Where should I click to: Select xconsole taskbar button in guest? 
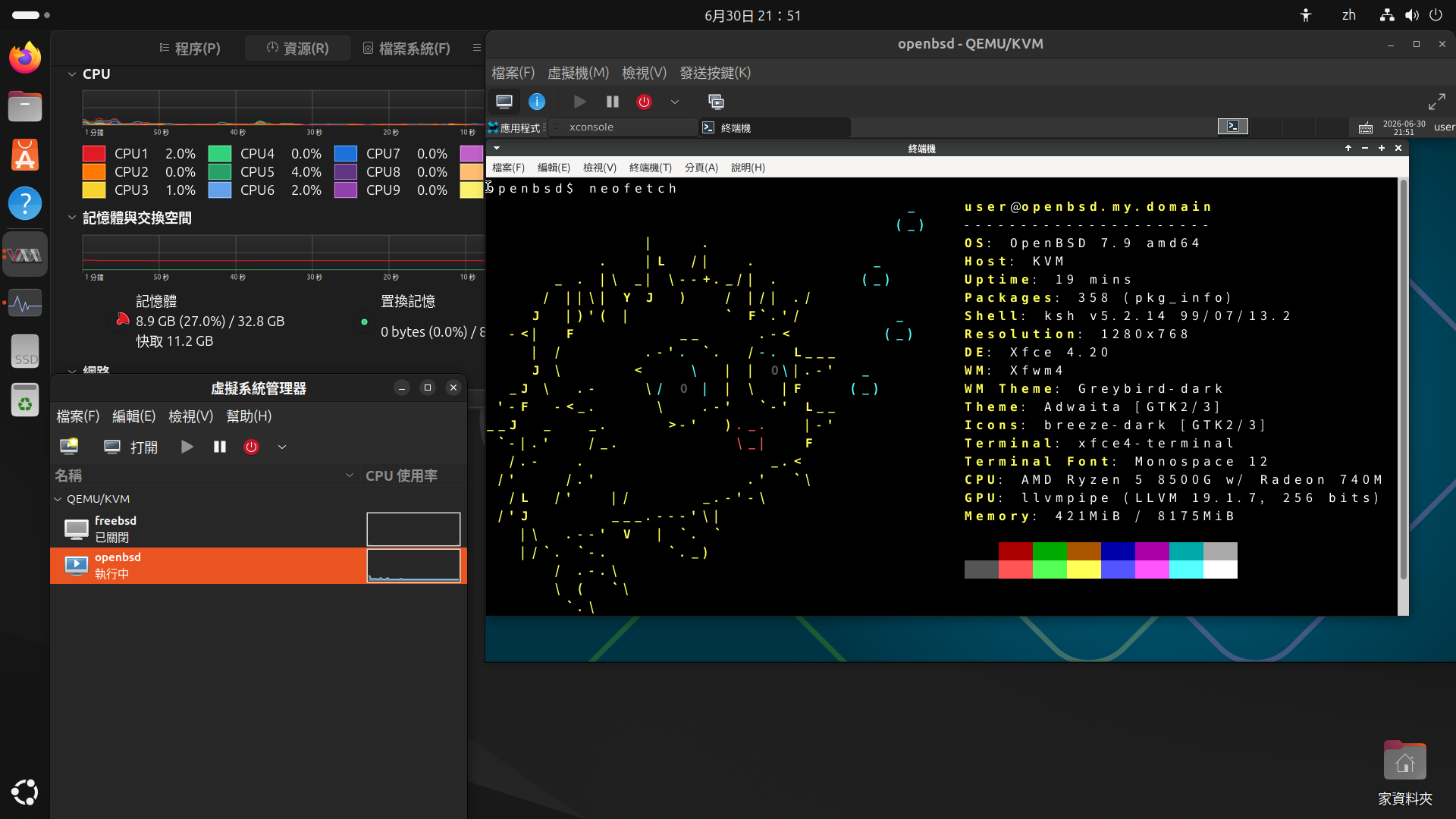point(623,127)
